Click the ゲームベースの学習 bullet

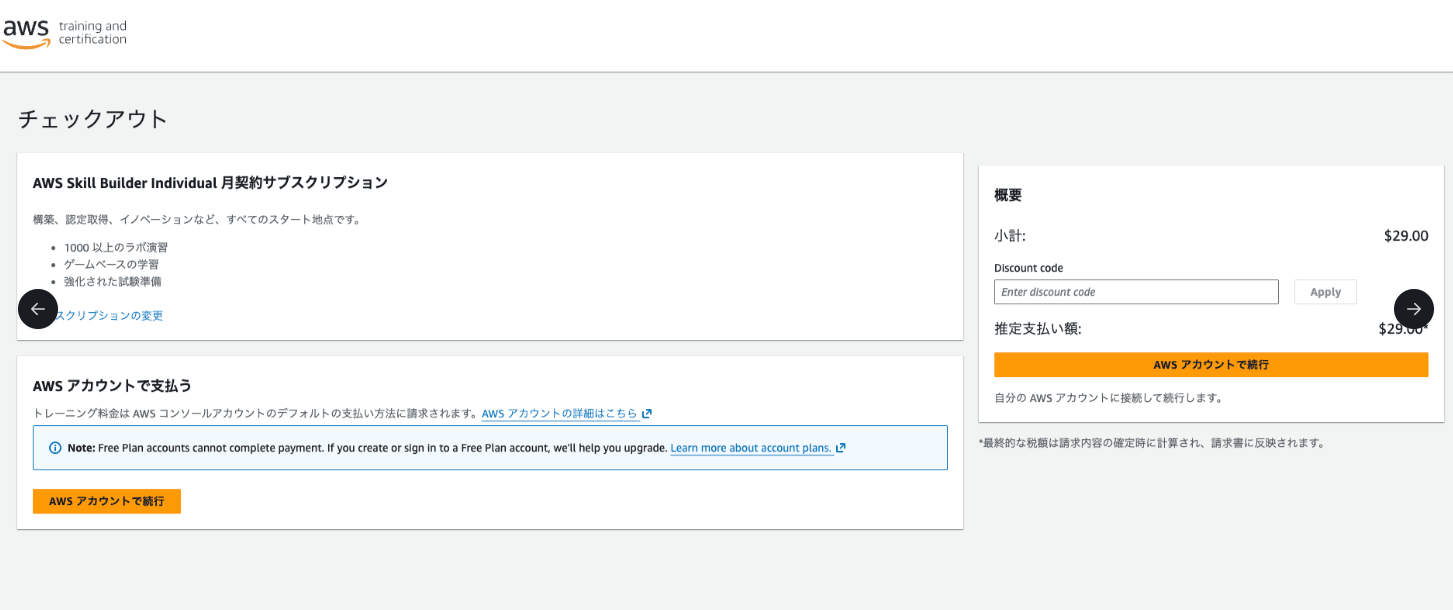coord(111,264)
